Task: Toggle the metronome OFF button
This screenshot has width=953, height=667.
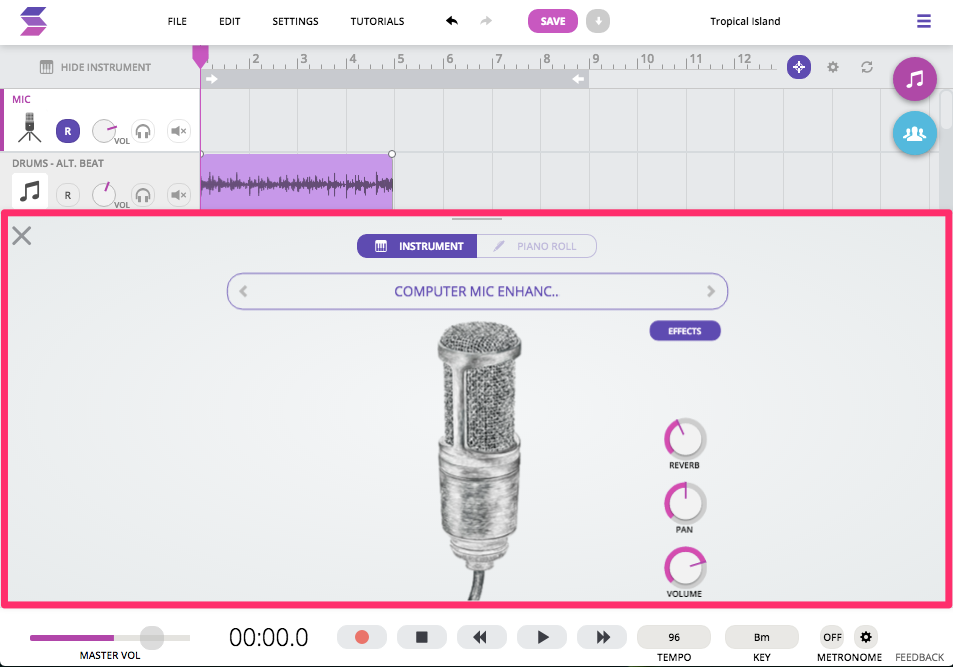Action: (832, 637)
